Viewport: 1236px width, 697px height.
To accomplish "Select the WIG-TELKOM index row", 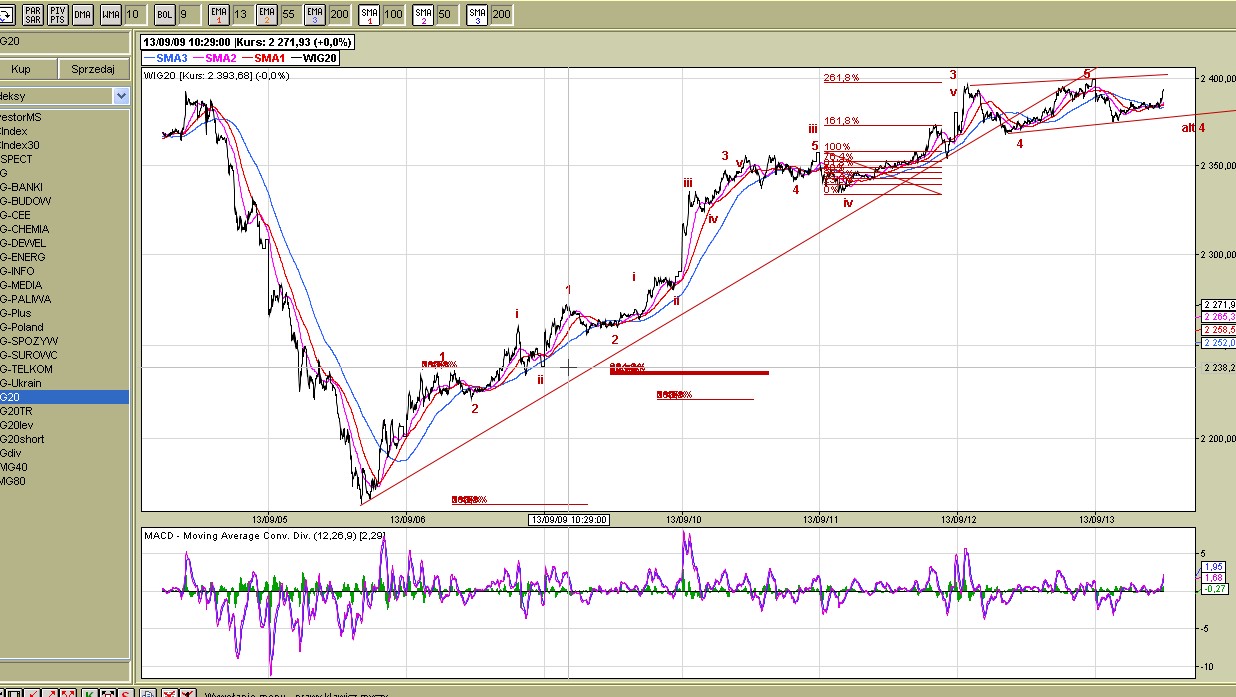I will point(64,369).
